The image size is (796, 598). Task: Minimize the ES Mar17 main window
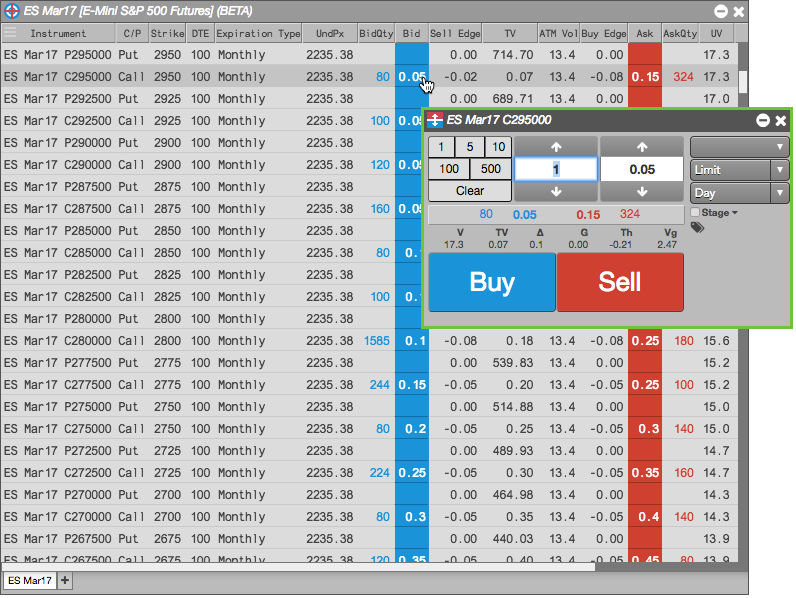(x=720, y=11)
